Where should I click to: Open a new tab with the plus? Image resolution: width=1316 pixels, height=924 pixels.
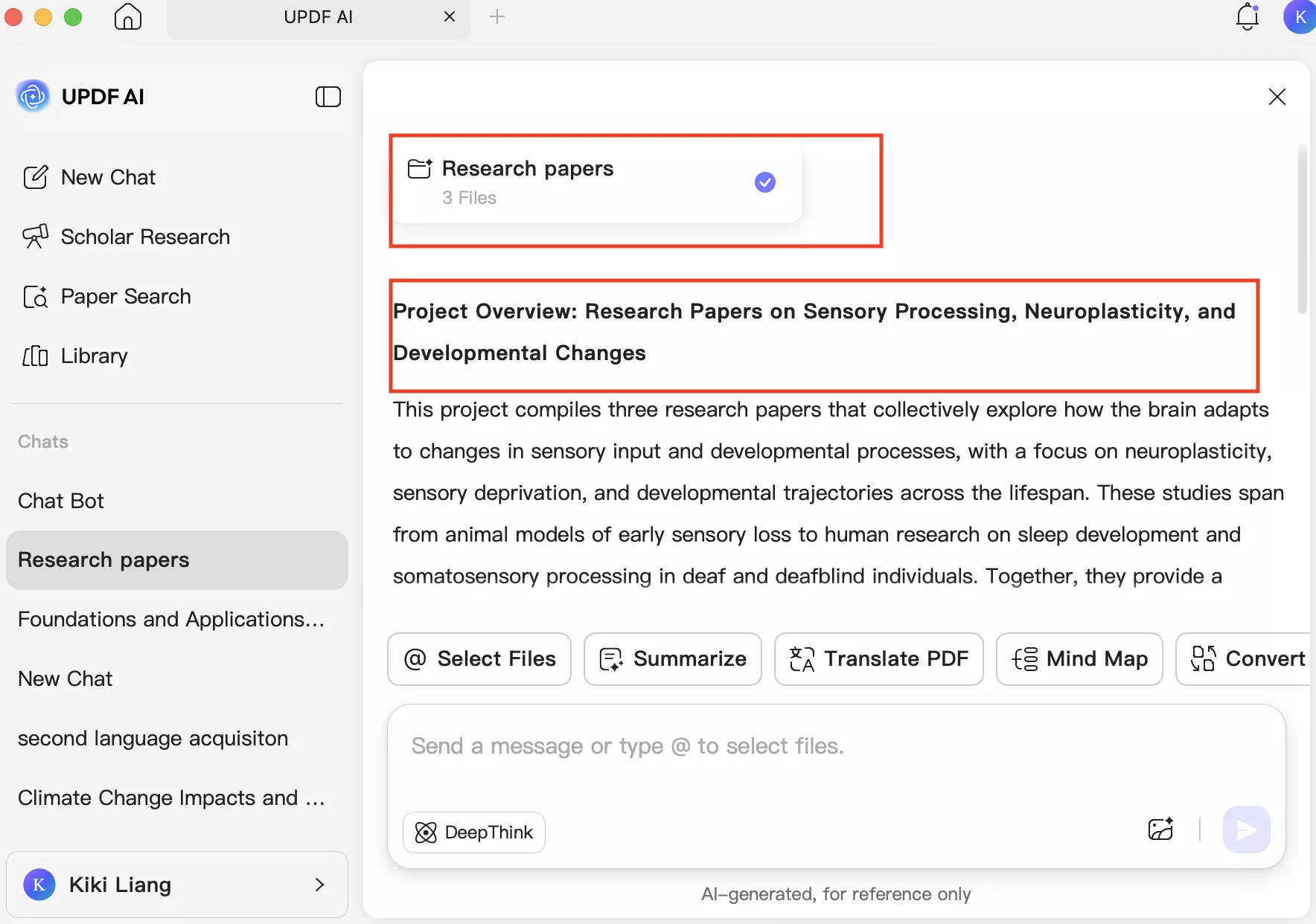[497, 16]
